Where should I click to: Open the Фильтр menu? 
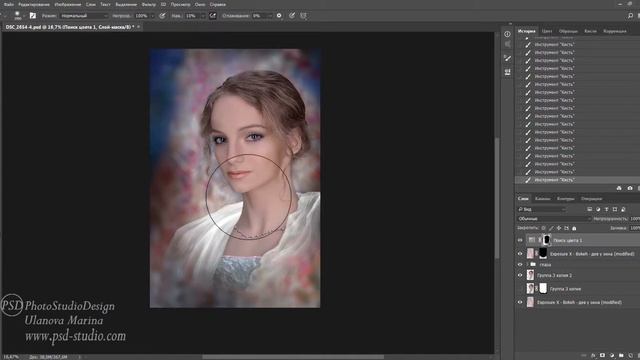[149, 4]
